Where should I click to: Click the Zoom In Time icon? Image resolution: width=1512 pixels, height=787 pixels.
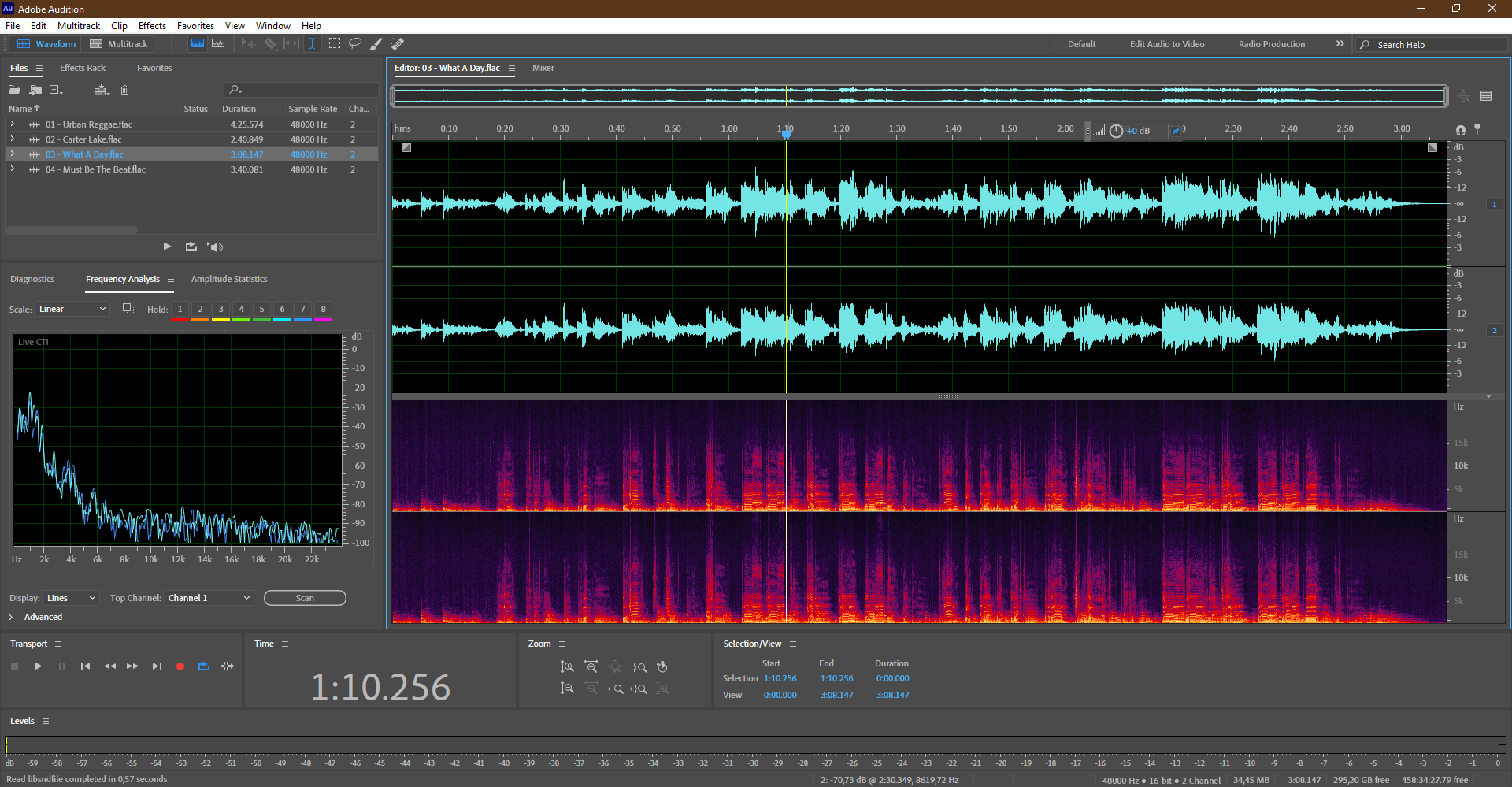591,667
